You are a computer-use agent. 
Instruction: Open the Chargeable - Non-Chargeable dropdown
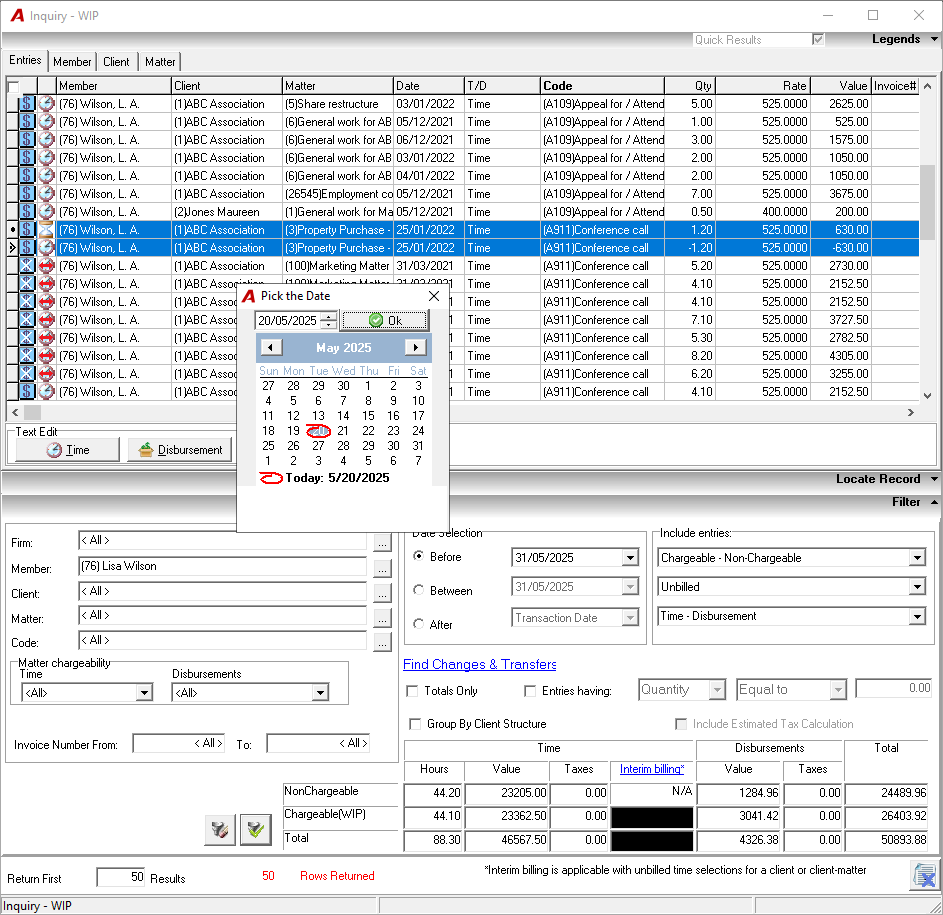917,558
